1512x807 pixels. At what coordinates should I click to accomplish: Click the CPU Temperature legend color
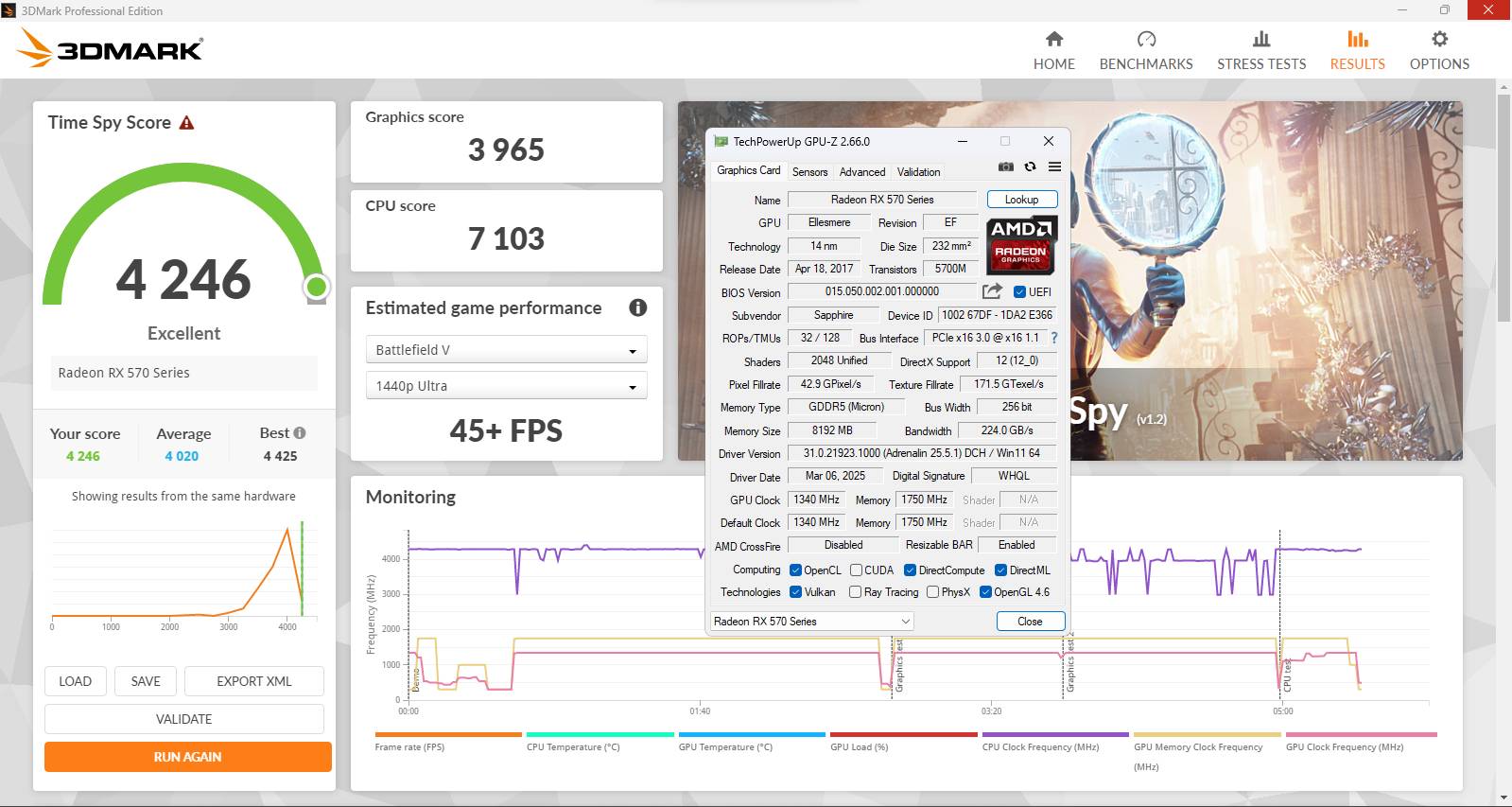600,734
